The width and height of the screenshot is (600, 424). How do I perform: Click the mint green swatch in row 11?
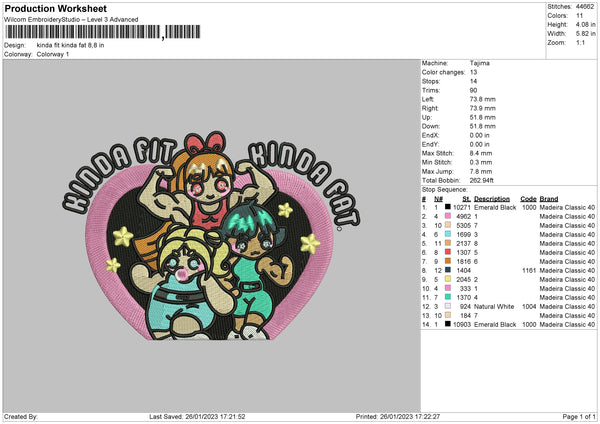447,297
